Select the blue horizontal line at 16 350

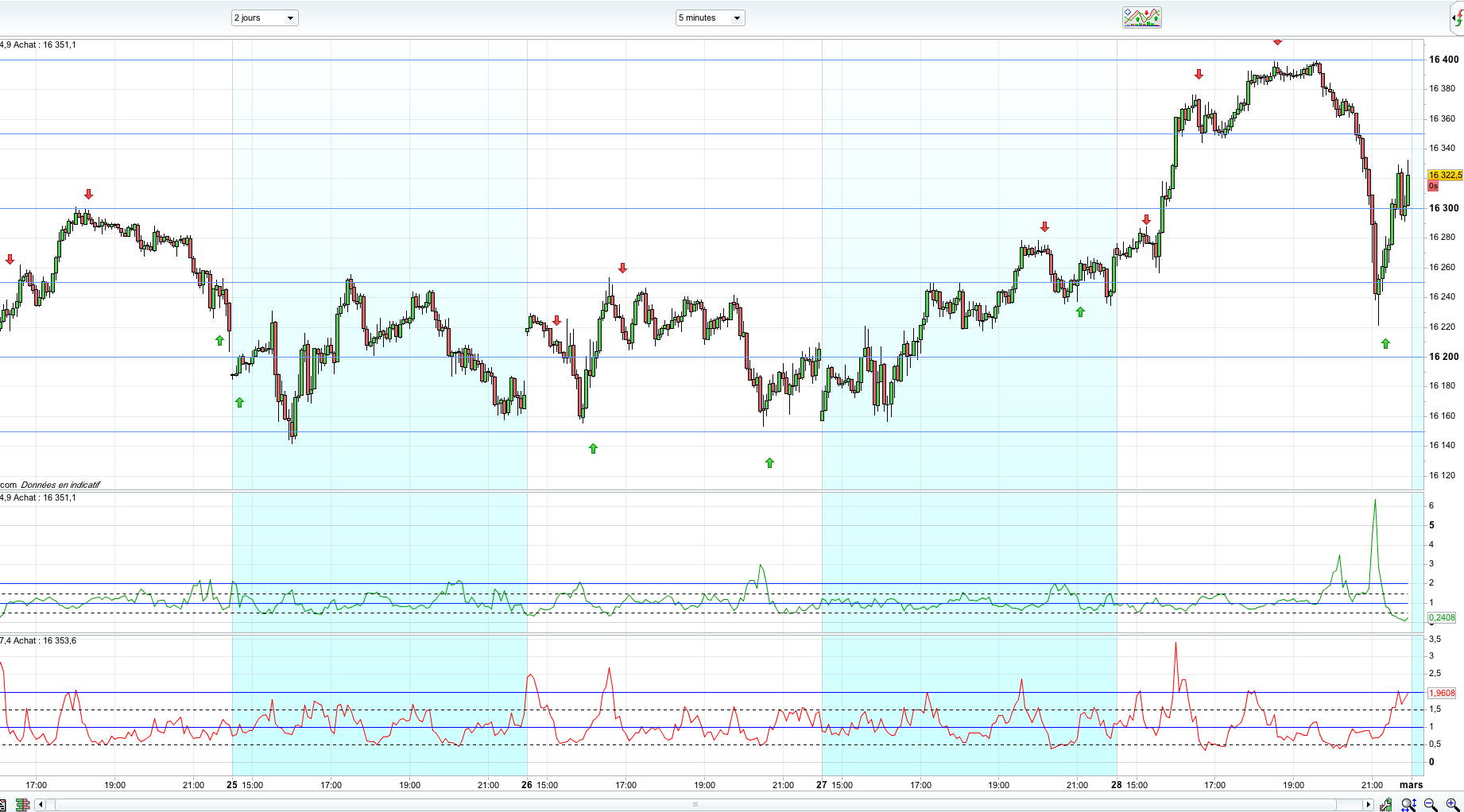(711, 133)
